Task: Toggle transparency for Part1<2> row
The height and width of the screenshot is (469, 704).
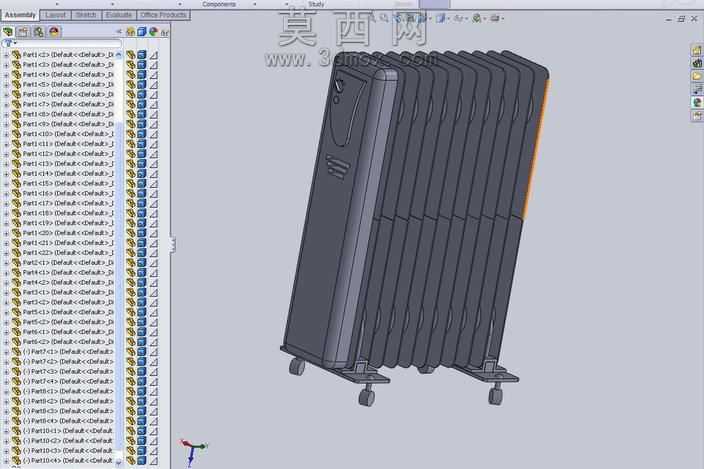Action: click(x=154, y=55)
